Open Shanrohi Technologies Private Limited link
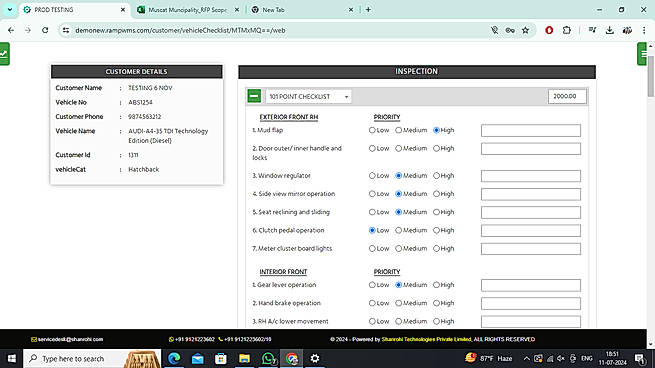The width and height of the screenshot is (655, 368). (427, 339)
